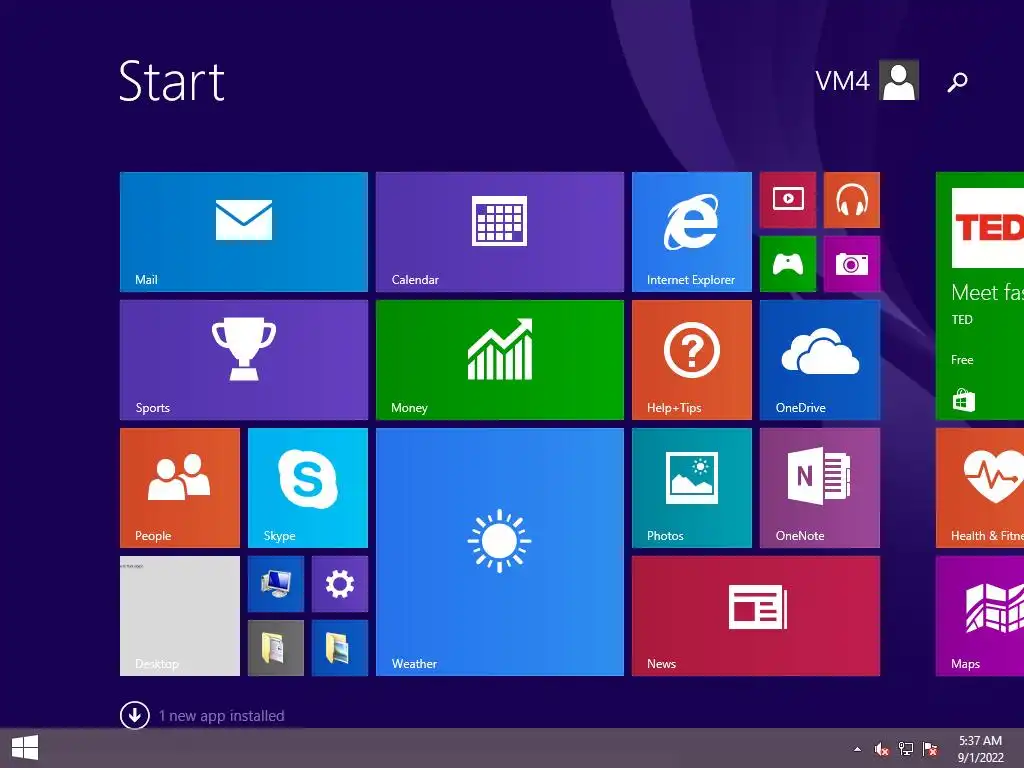
Task: Open the Documents folder tile
Action: pyautogui.click(x=276, y=648)
